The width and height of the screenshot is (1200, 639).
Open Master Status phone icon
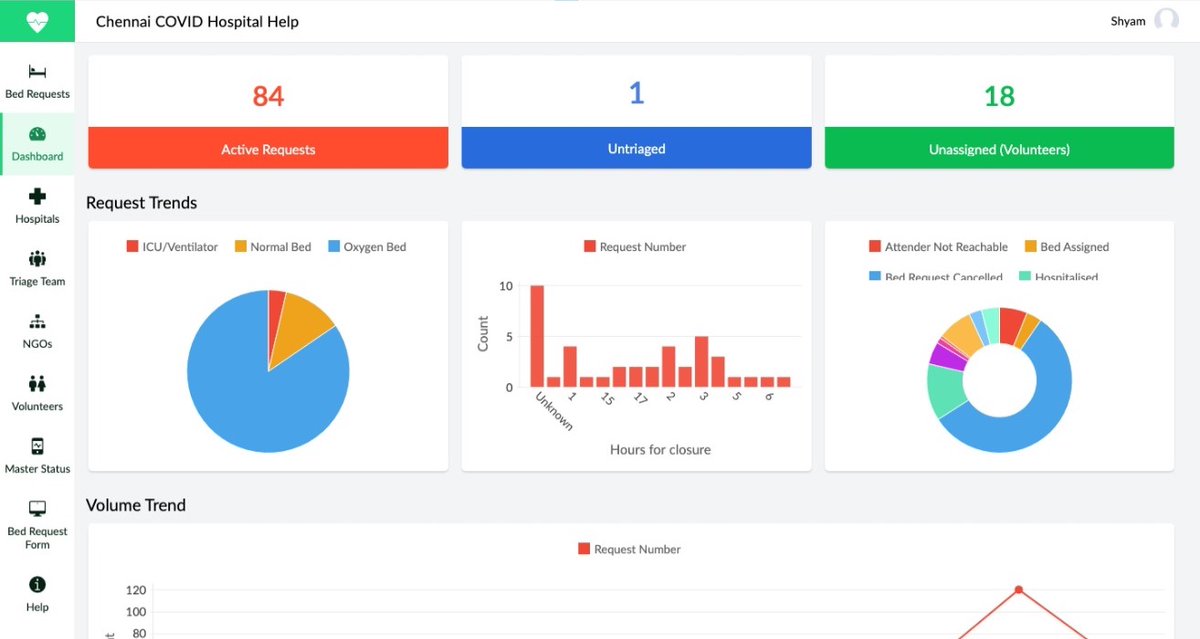pos(37,446)
